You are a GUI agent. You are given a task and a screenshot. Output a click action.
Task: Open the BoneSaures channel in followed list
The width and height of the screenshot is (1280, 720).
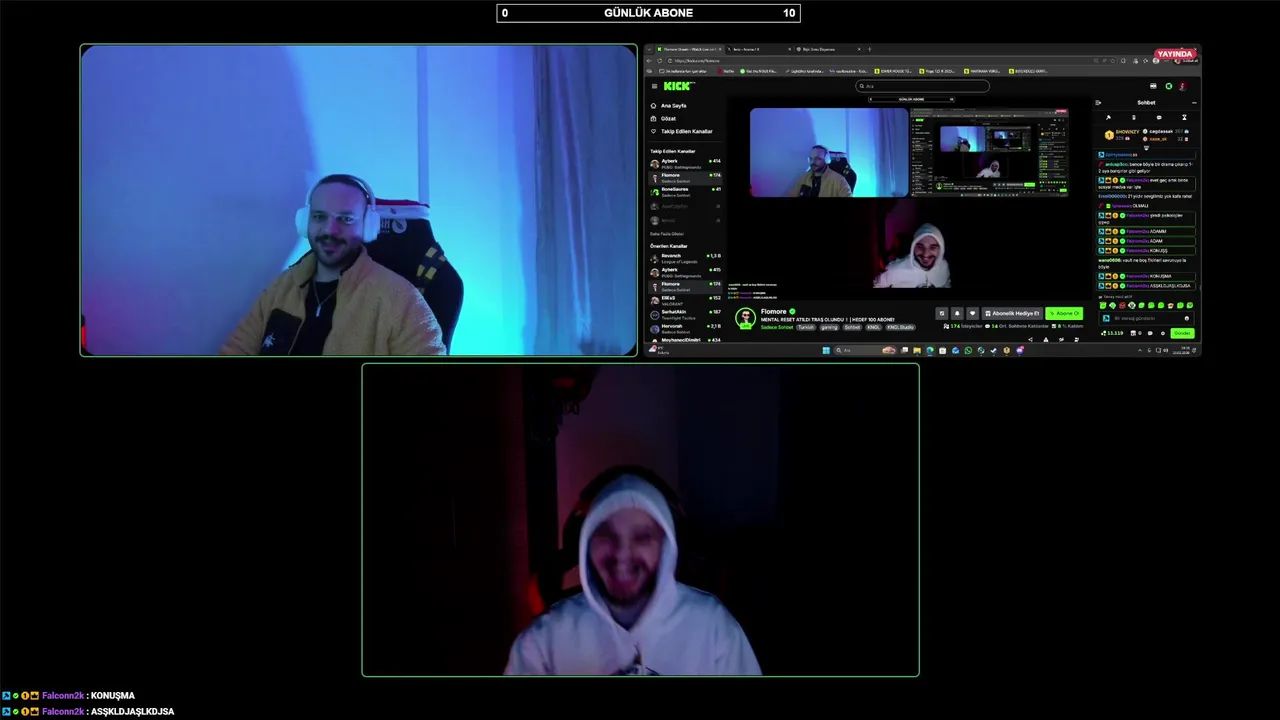point(685,190)
